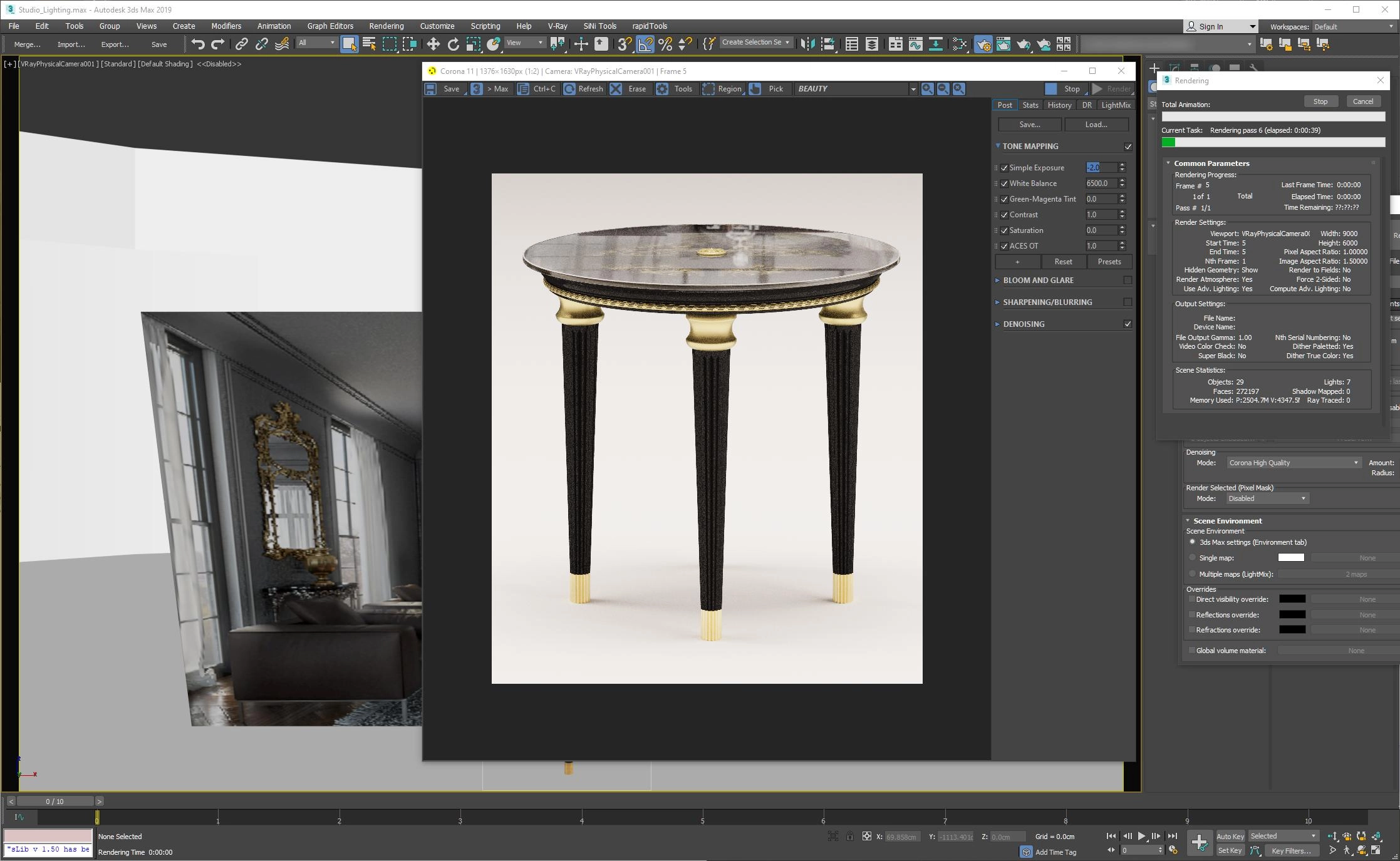Open the Rendering menu
The width and height of the screenshot is (1400, 861).
point(386,26)
